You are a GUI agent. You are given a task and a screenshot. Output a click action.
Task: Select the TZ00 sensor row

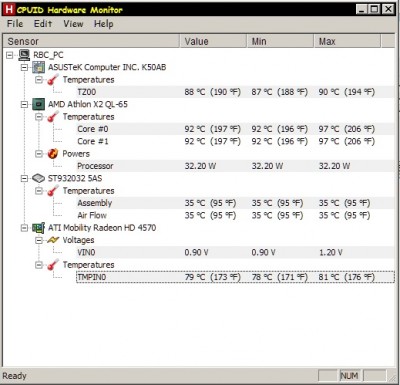235,92
